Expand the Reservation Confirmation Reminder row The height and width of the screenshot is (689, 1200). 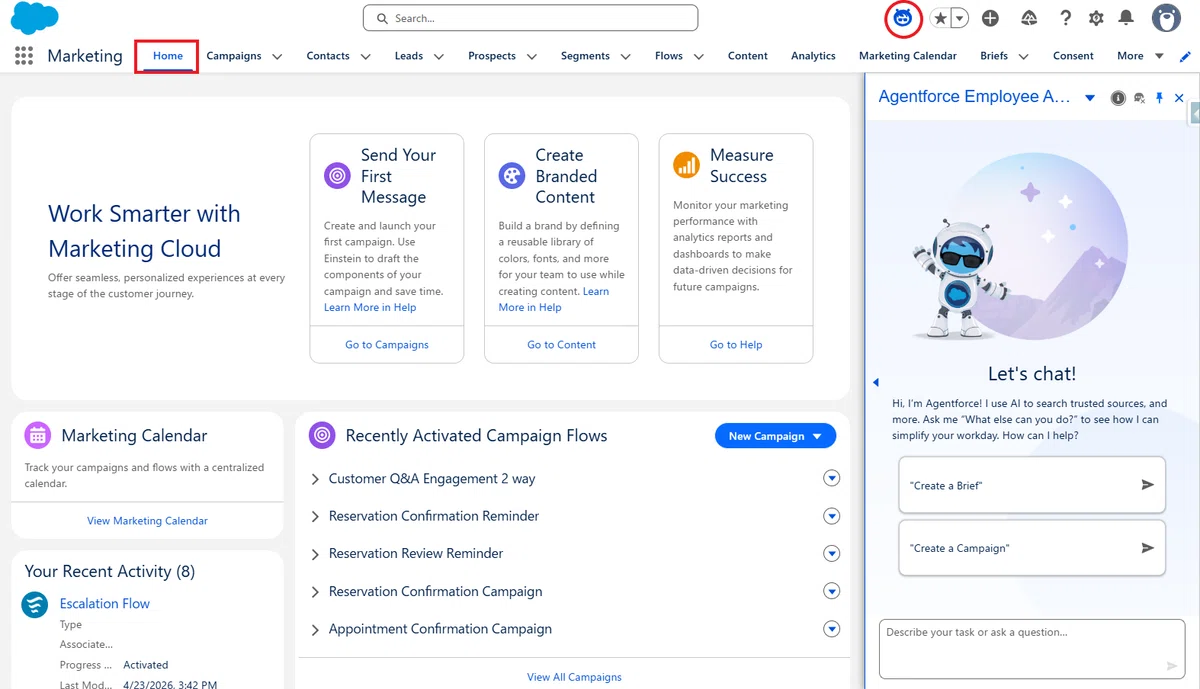point(315,517)
